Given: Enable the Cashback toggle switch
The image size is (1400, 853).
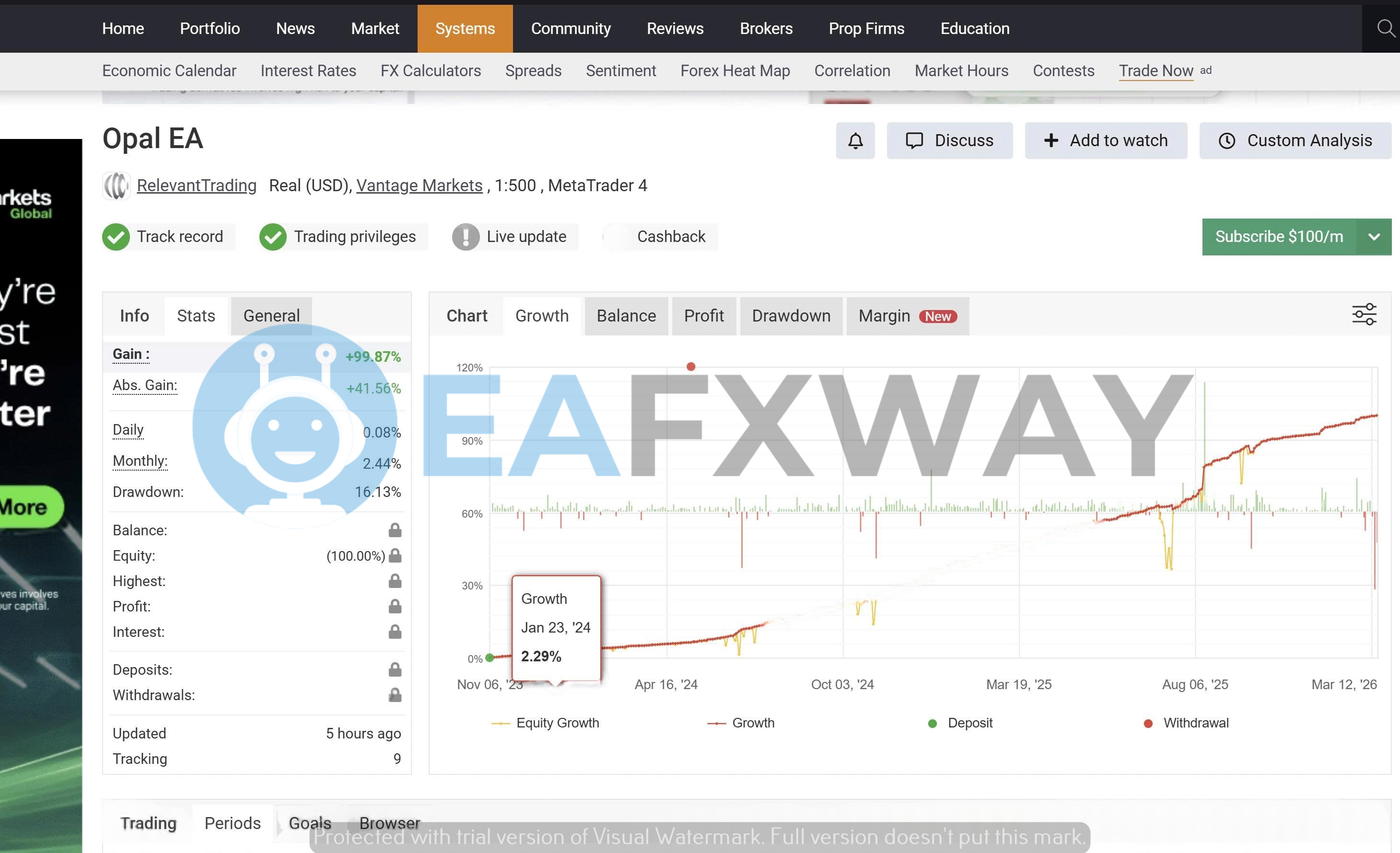Looking at the screenshot, I should pyautogui.click(x=617, y=236).
